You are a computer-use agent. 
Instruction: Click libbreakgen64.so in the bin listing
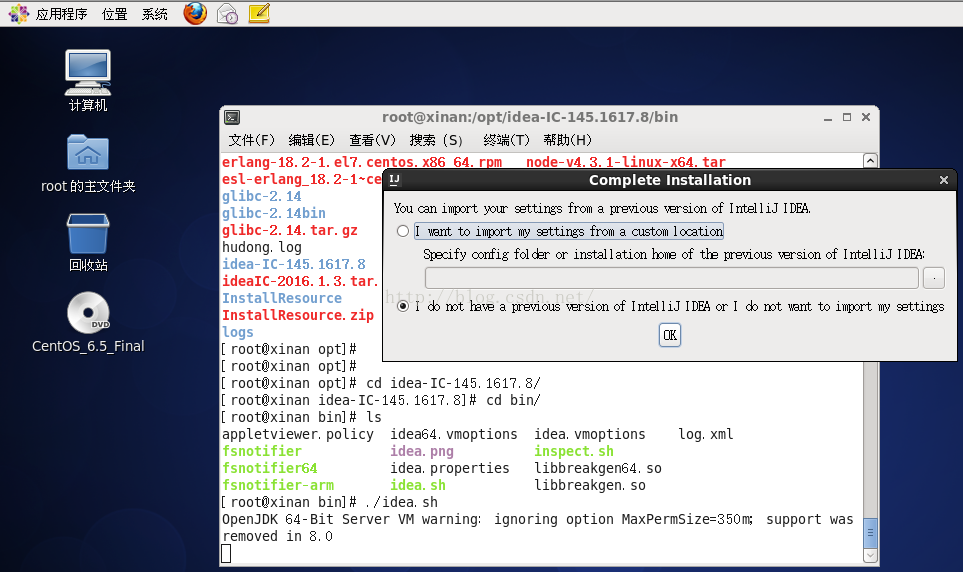(x=598, y=468)
